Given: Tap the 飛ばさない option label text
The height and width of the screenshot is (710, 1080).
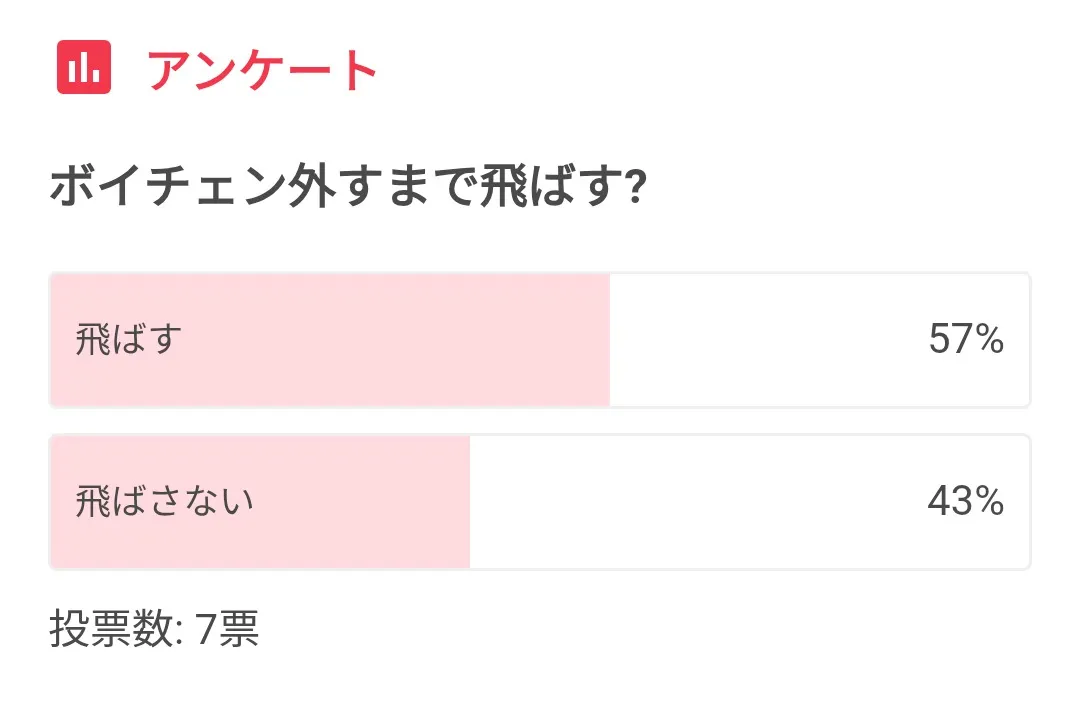Looking at the screenshot, I should tap(165, 502).
